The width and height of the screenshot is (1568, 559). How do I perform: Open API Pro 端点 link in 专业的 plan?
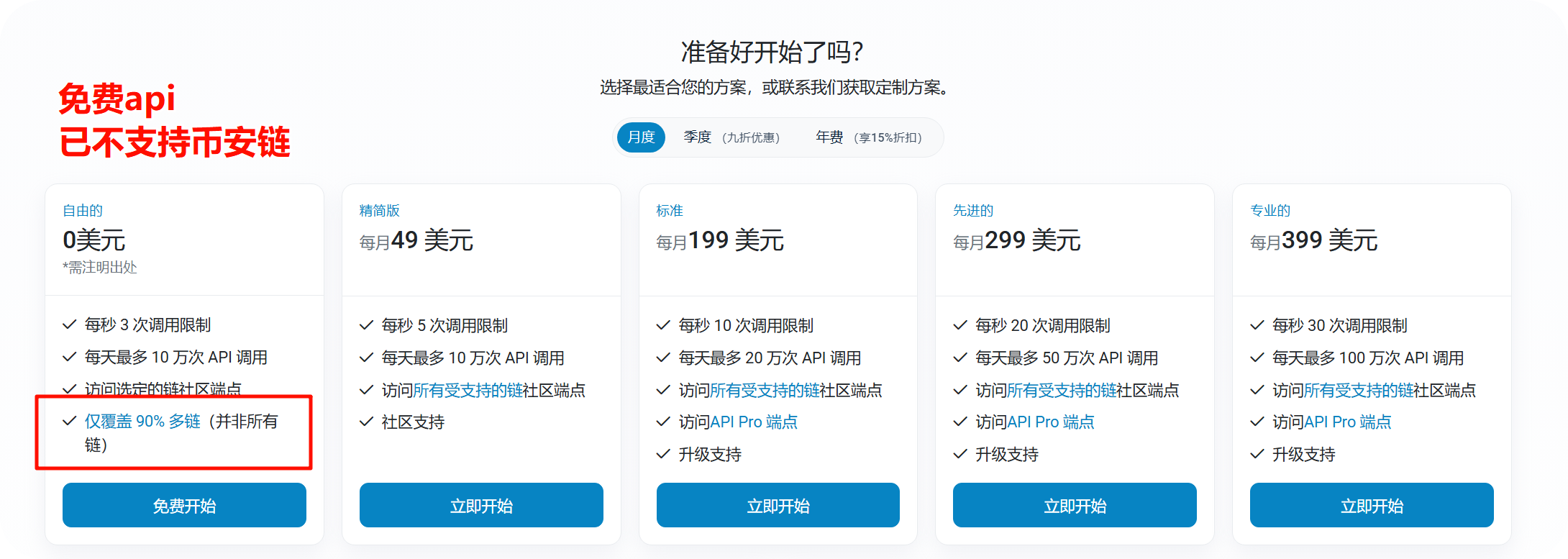[1347, 422]
